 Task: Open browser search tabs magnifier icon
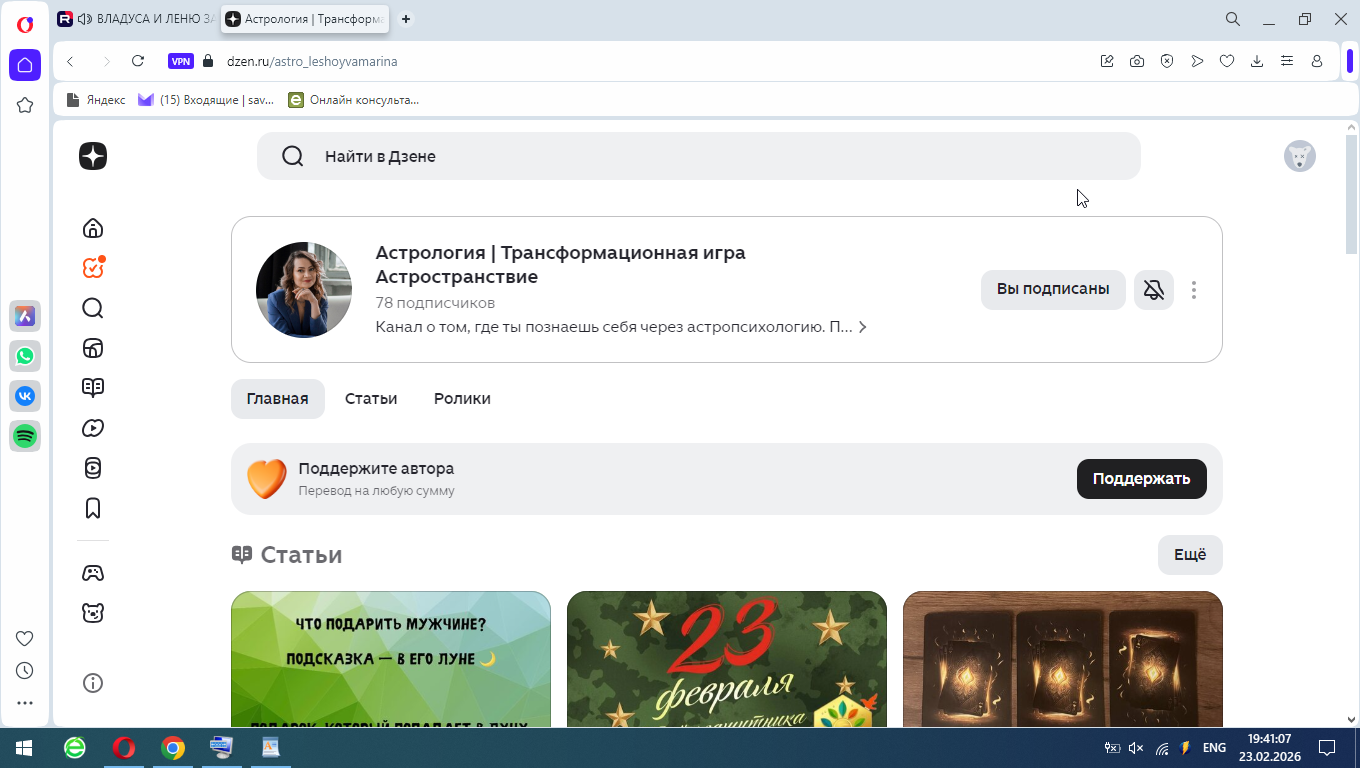click(1233, 19)
